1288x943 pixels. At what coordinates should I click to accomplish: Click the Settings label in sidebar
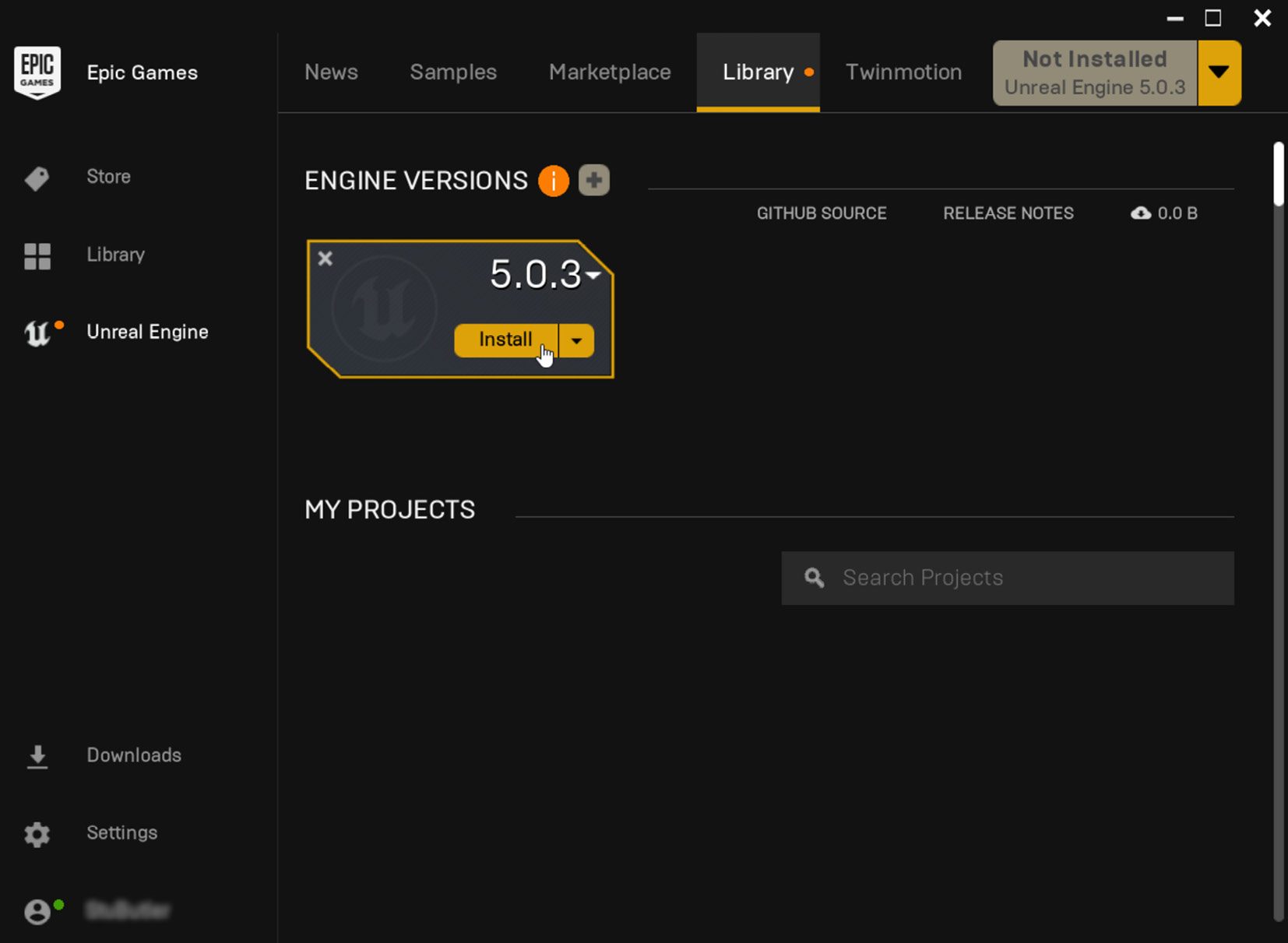point(122,833)
